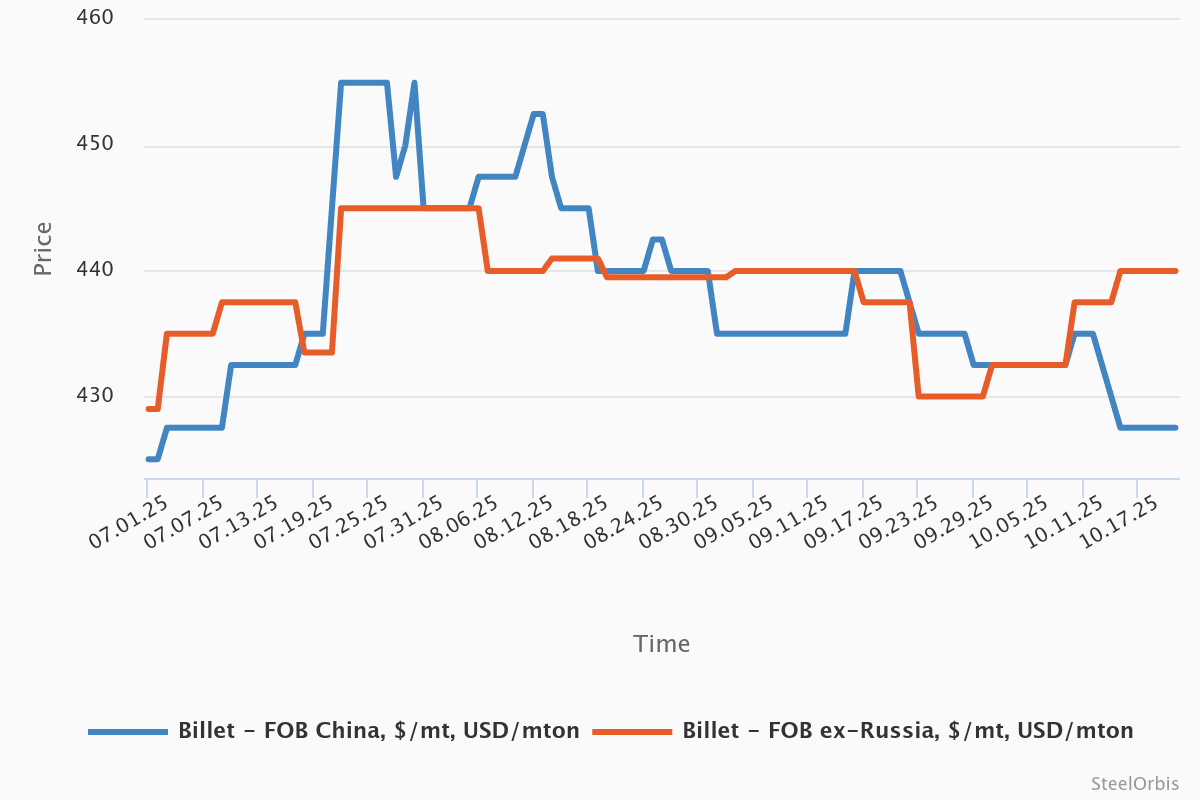The width and height of the screenshot is (1200, 800).
Task: Toggle the Billet FOB China legend entry
Action: [378, 730]
